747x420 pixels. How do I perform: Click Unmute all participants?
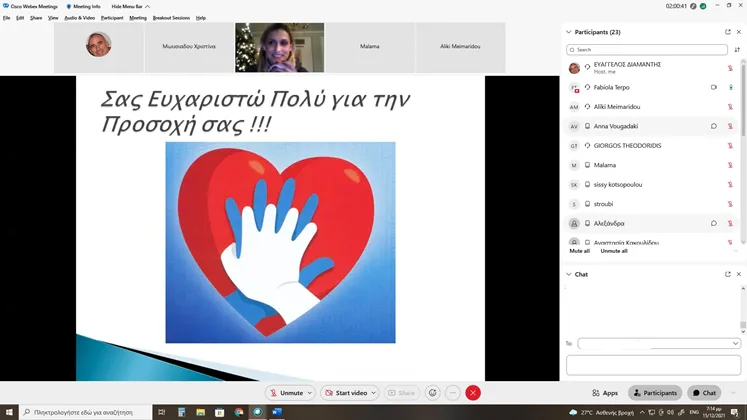(x=614, y=251)
